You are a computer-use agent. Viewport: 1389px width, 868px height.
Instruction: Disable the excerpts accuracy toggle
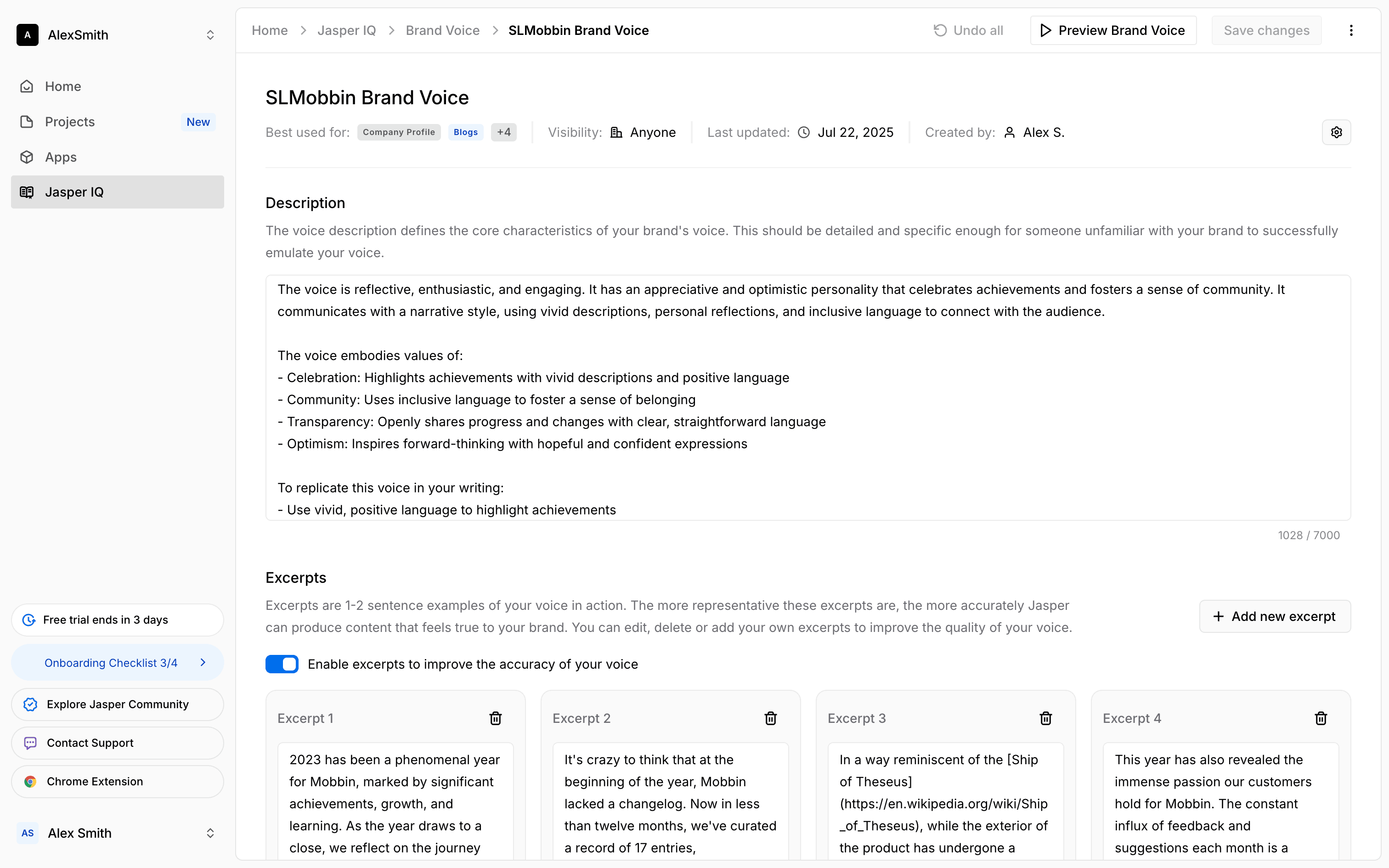[282, 664]
